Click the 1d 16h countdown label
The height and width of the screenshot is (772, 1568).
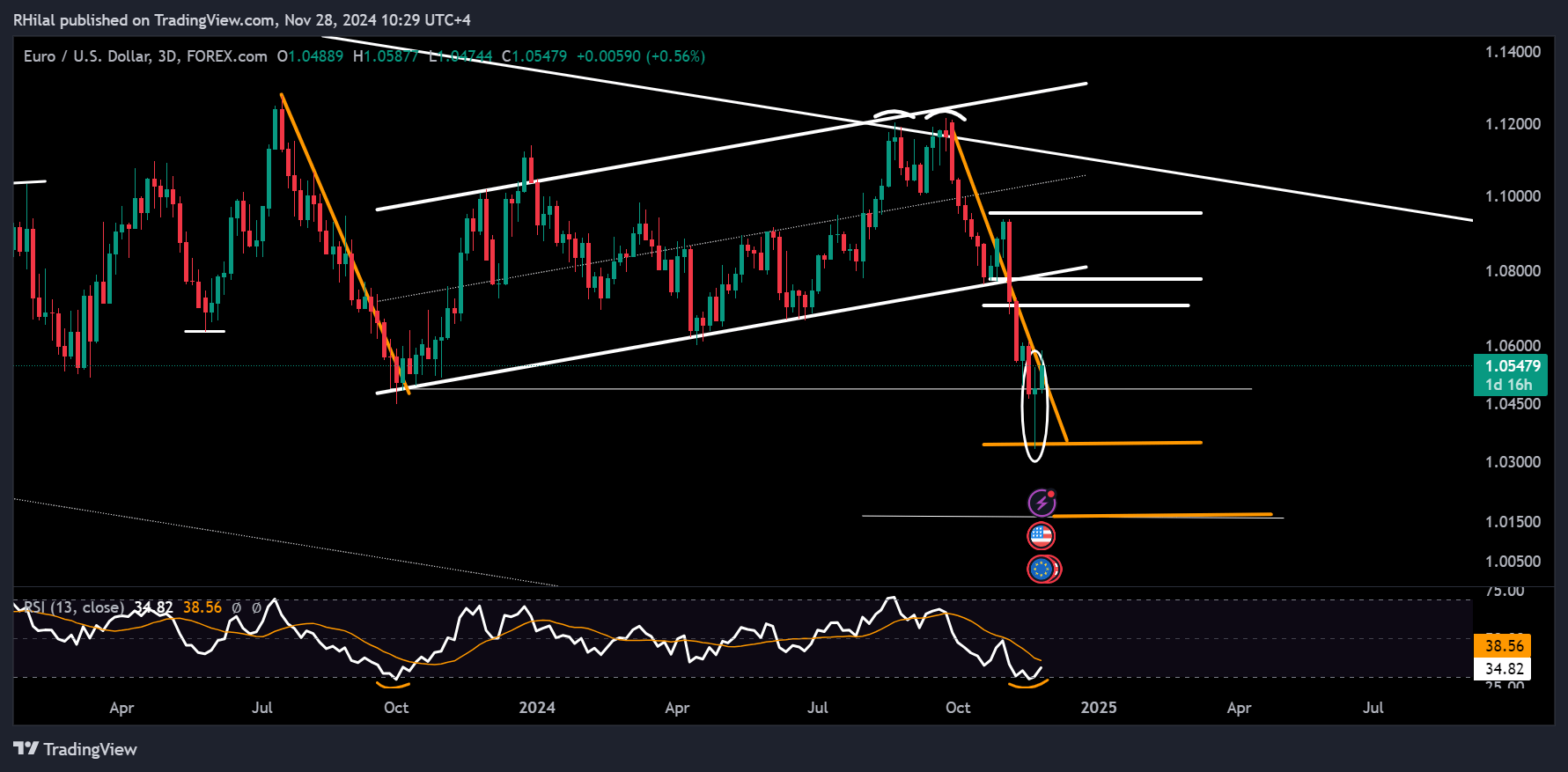(1509, 385)
